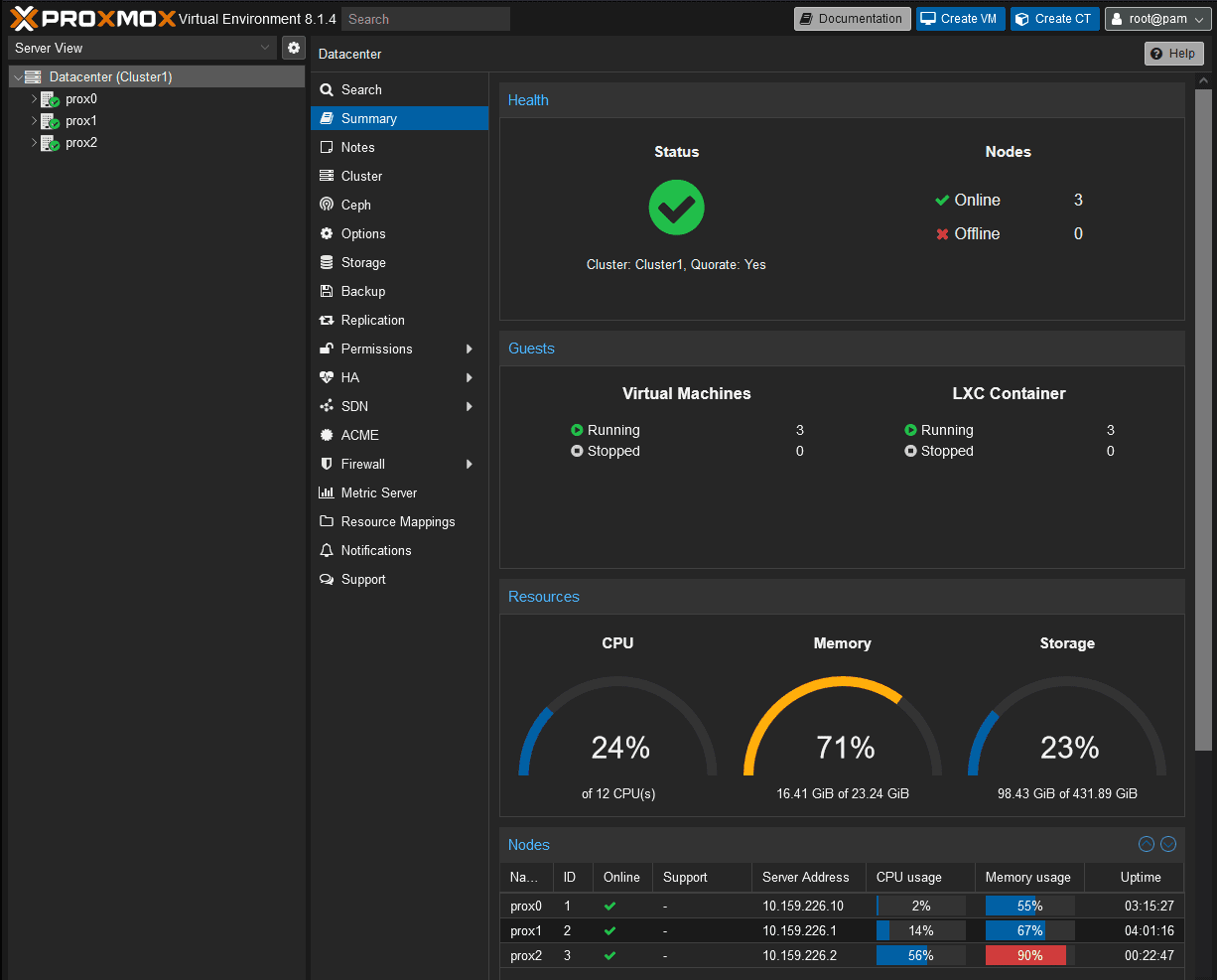Select the prox1 row name in Nodes table

[x=526, y=931]
